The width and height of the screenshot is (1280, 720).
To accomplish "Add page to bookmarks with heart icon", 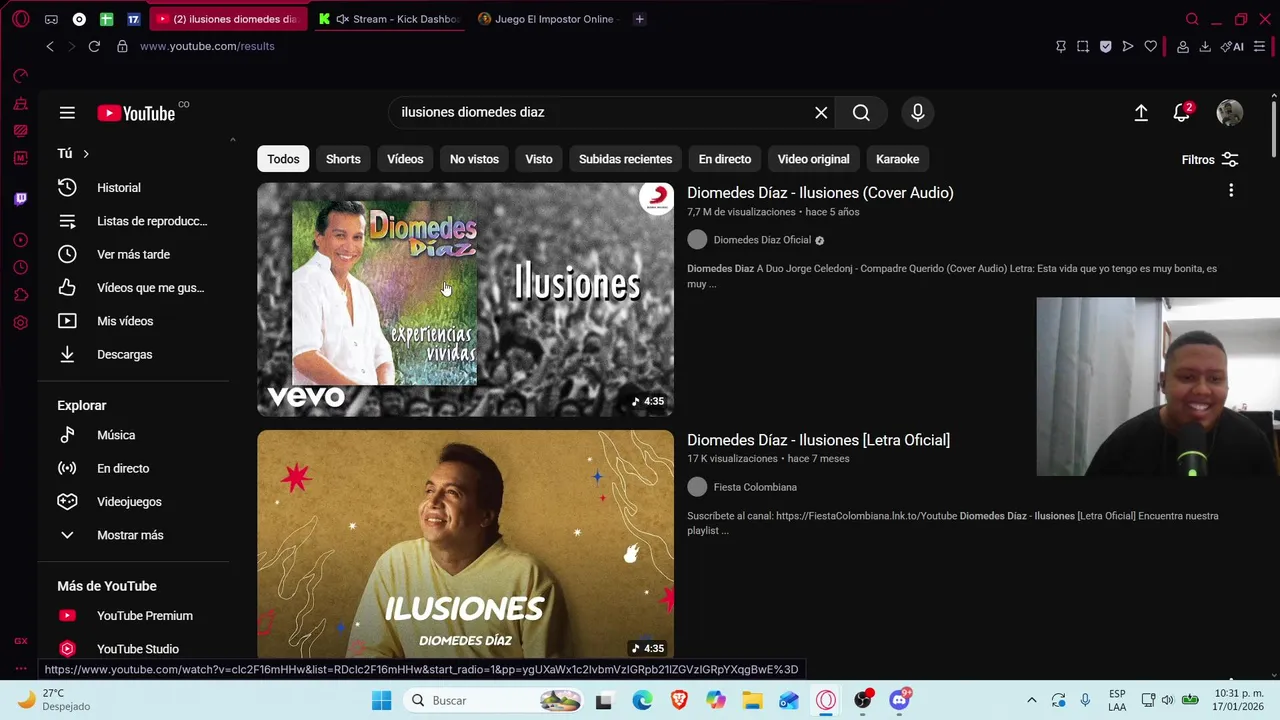I will click(x=1151, y=46).
